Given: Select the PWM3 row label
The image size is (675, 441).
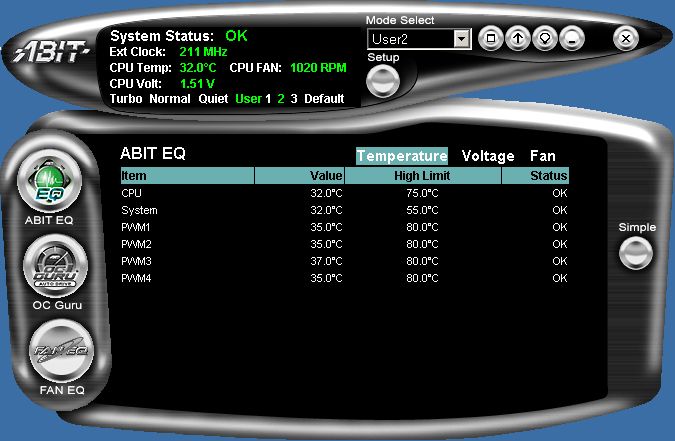Looking at the screenshot, I should point(136,261).
